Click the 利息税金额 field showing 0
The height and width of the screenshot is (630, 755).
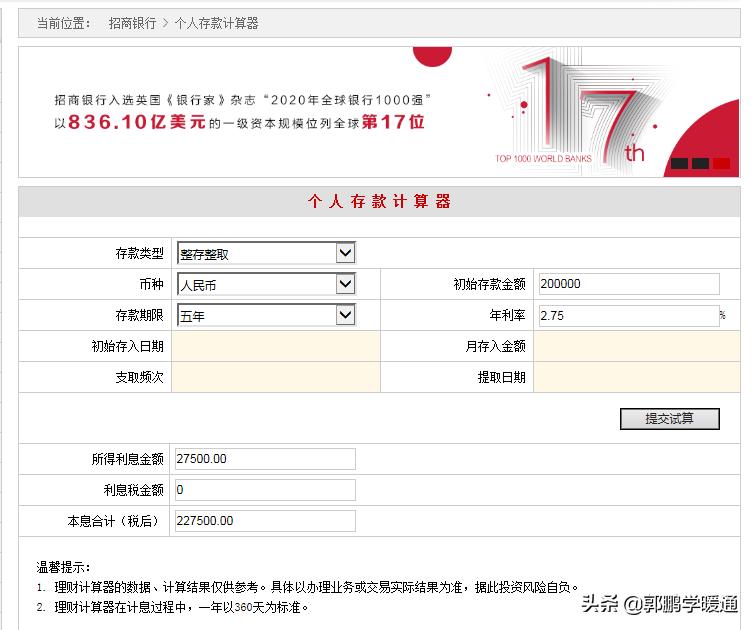(x=265, y=490)
